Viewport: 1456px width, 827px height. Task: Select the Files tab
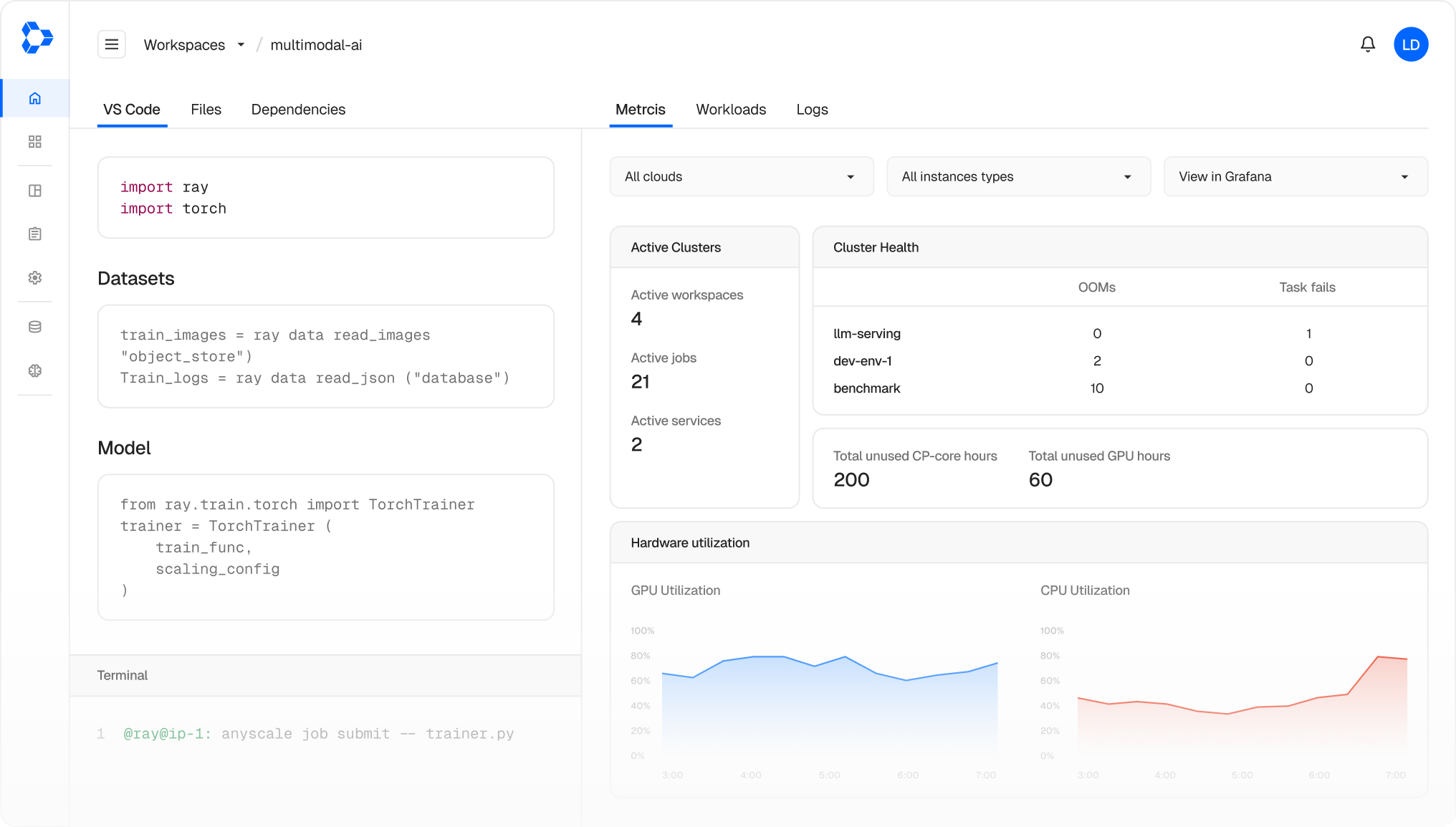pyautogui.click(x=206, y=109)
